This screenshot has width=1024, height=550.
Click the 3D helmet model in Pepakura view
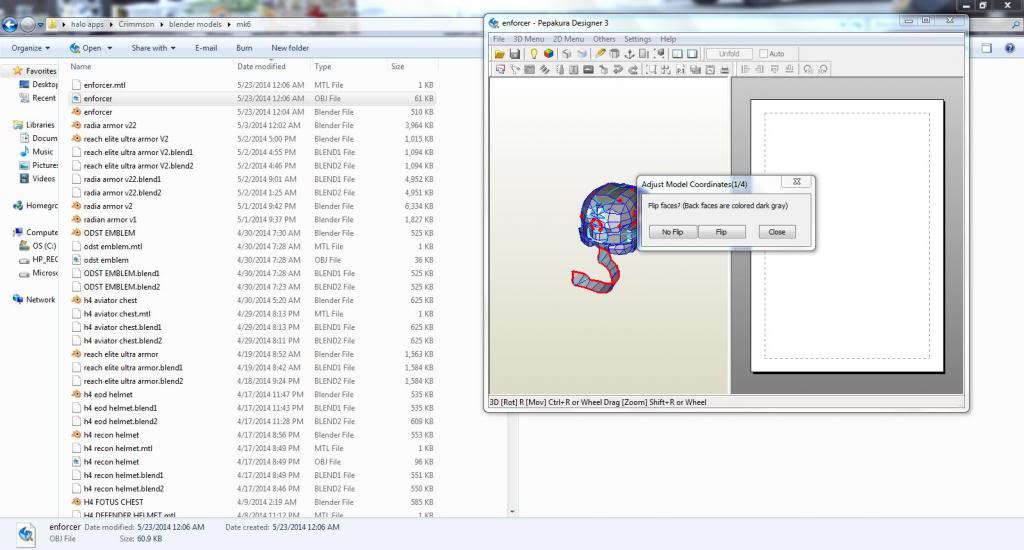[x=609, y=219]
